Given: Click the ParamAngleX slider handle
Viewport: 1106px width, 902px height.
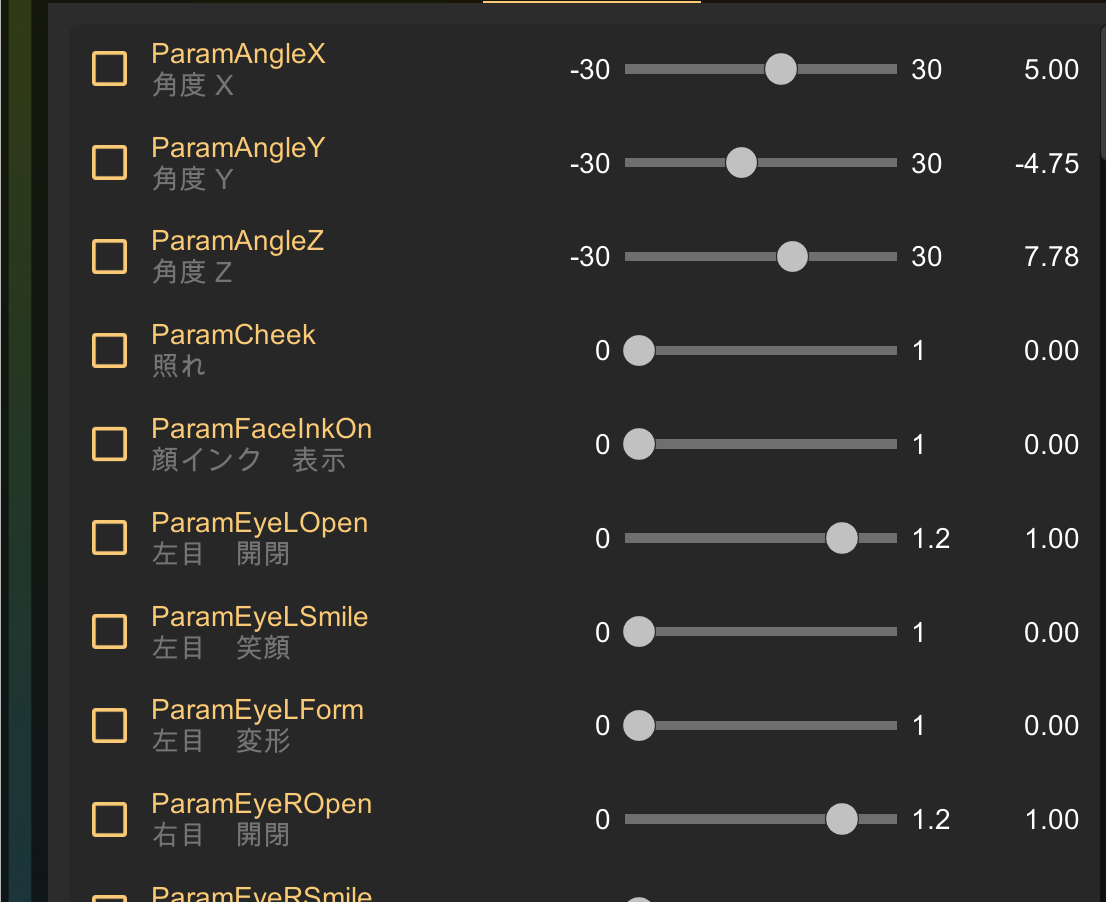Looking at the screenshot, I should point(780,69).
